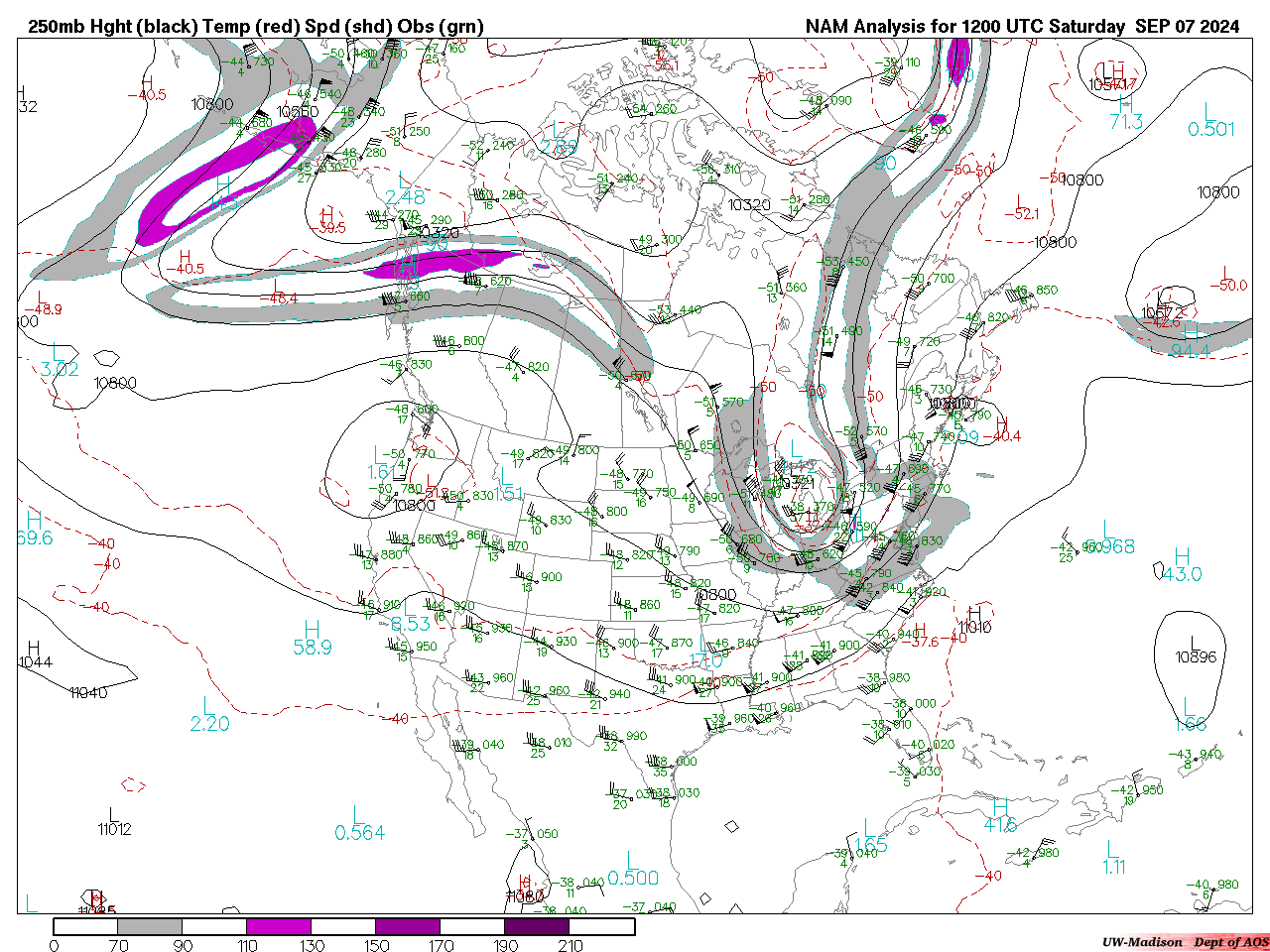
Task: Click the 10896 height contour label
Action: coord(1196,656)
